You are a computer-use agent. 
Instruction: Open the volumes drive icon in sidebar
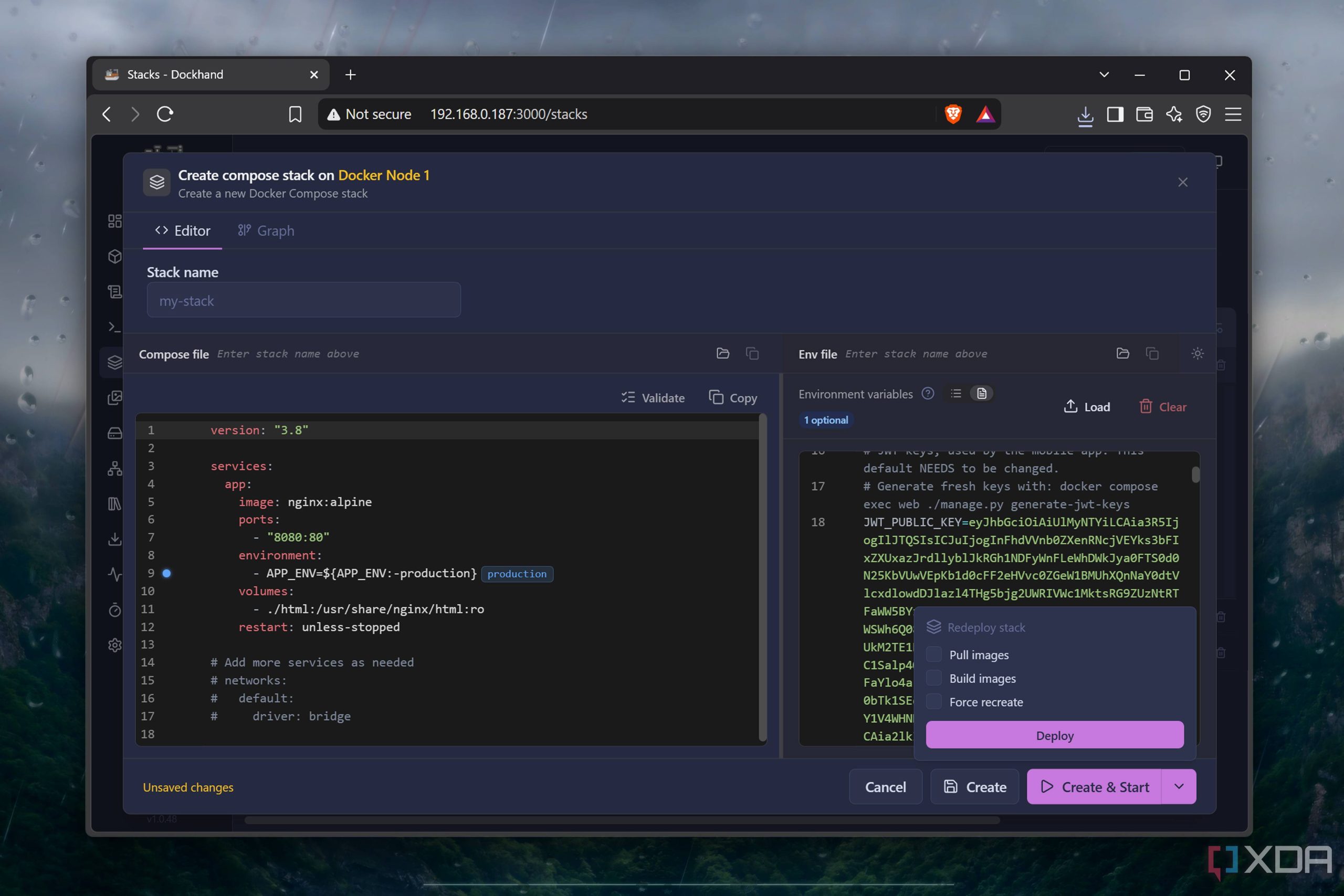tap(114, 433)
